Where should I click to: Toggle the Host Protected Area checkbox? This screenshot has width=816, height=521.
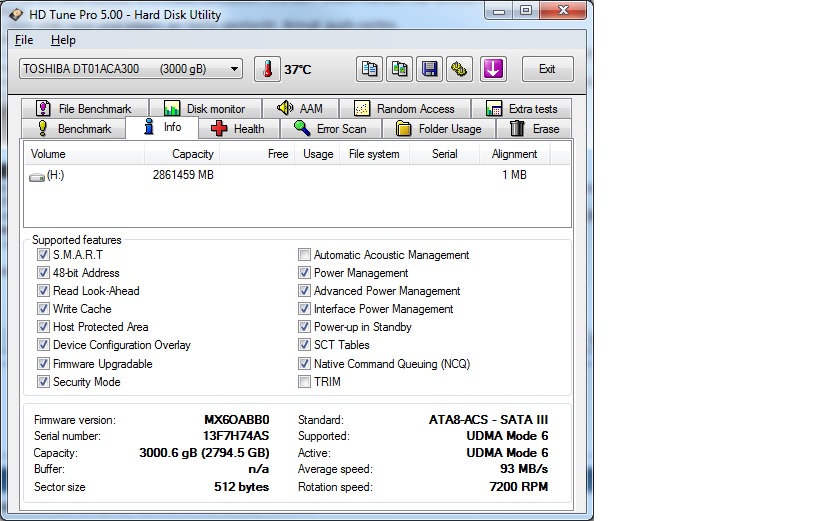pyautogui.click(x=43, y=326)
